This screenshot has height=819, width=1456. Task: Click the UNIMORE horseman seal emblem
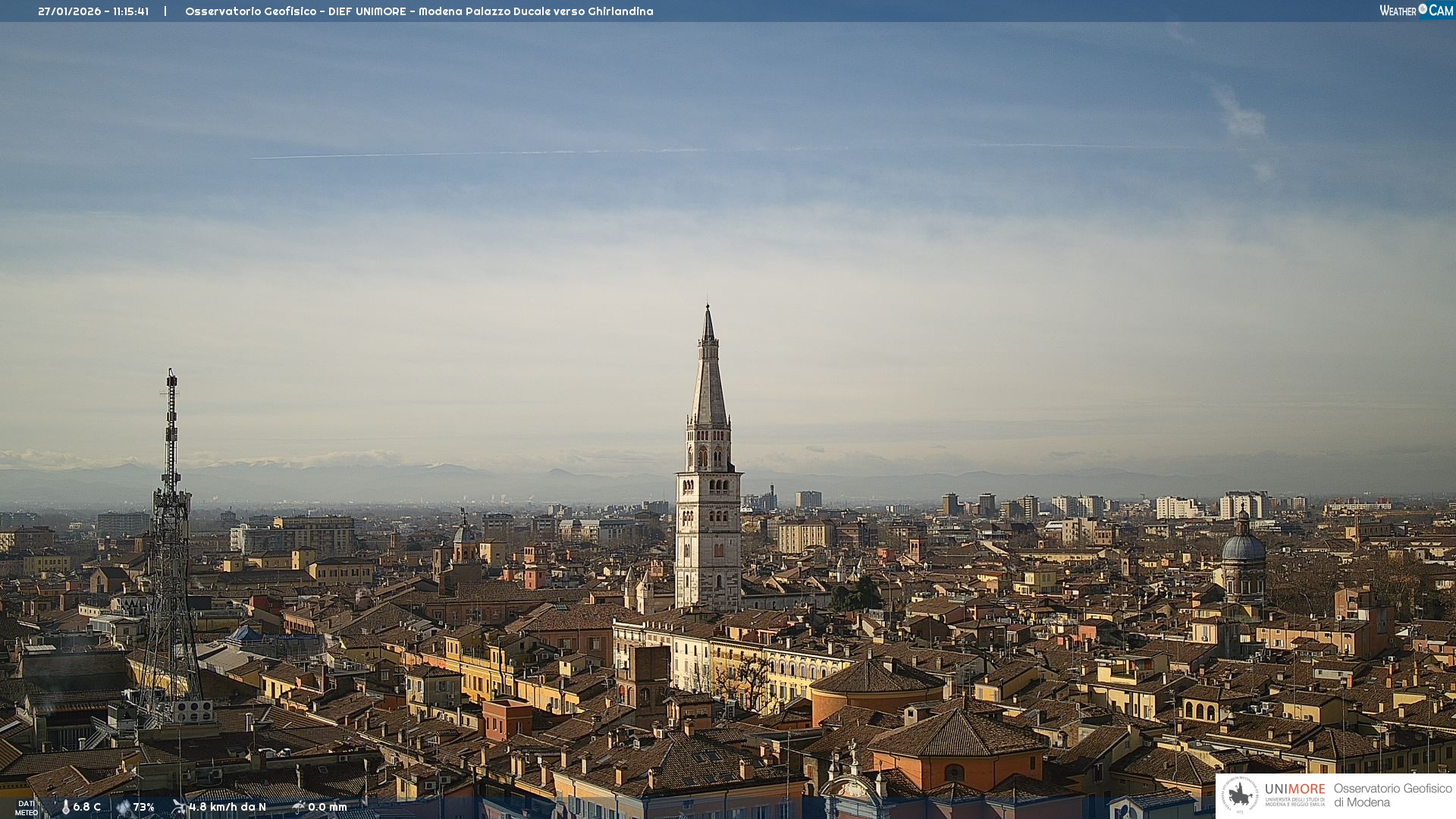(x=1240, y=795)
